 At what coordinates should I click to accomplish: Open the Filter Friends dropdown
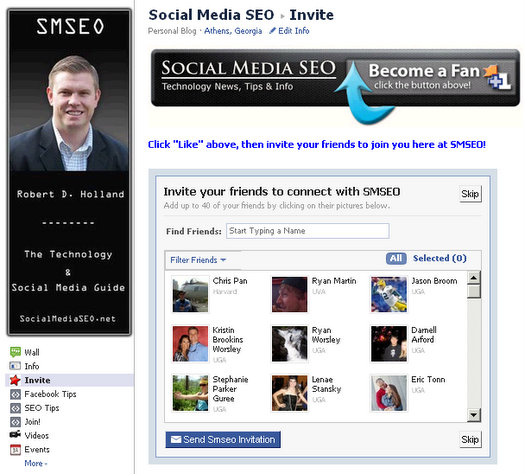click(x=198, y=260)
